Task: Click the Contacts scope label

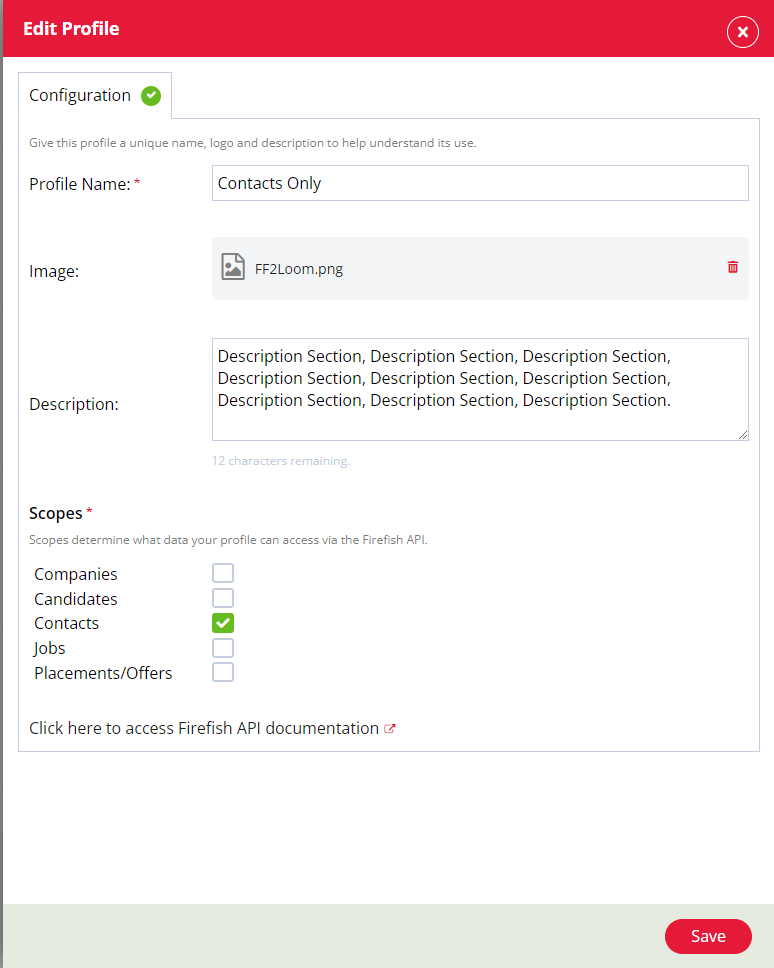Action: click(66, 624)
